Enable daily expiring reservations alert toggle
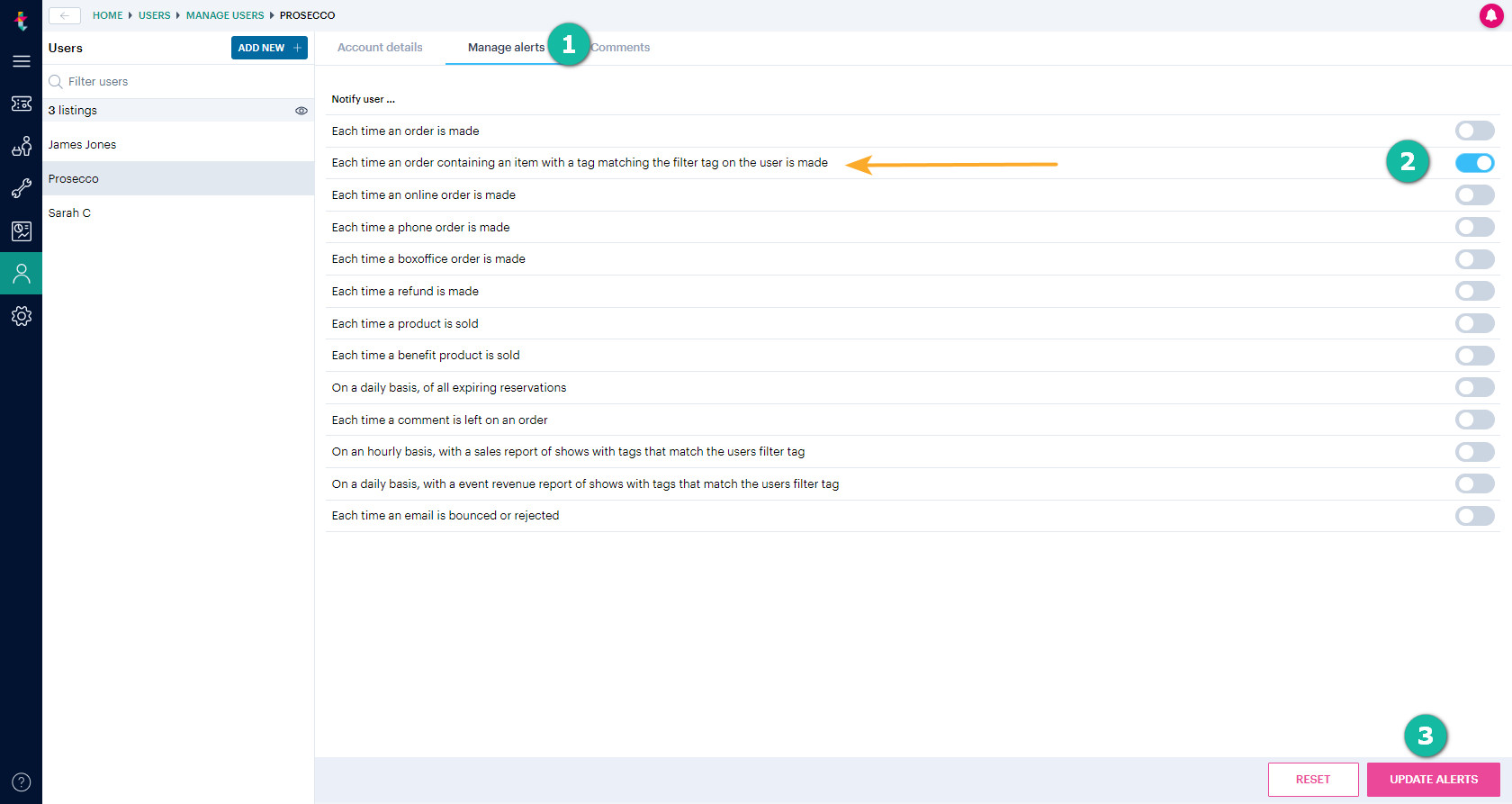The image size is (1512, 804). pyautogui.click(x=1474, y=387)
